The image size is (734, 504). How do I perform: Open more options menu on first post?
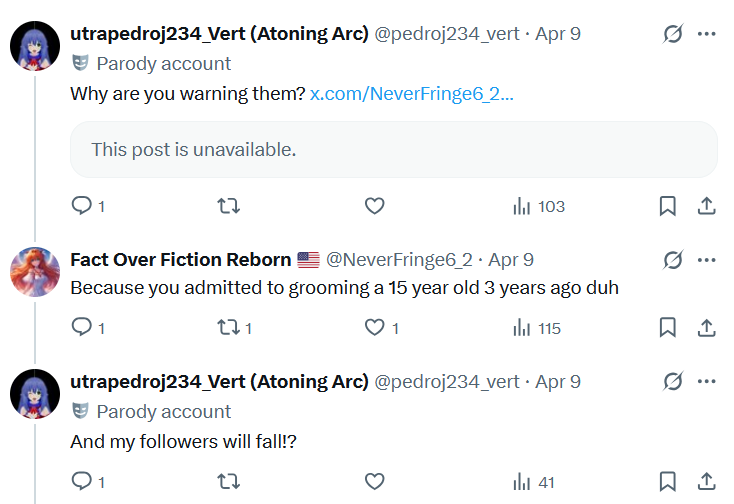pyautogui.click(x=706, y=34)
